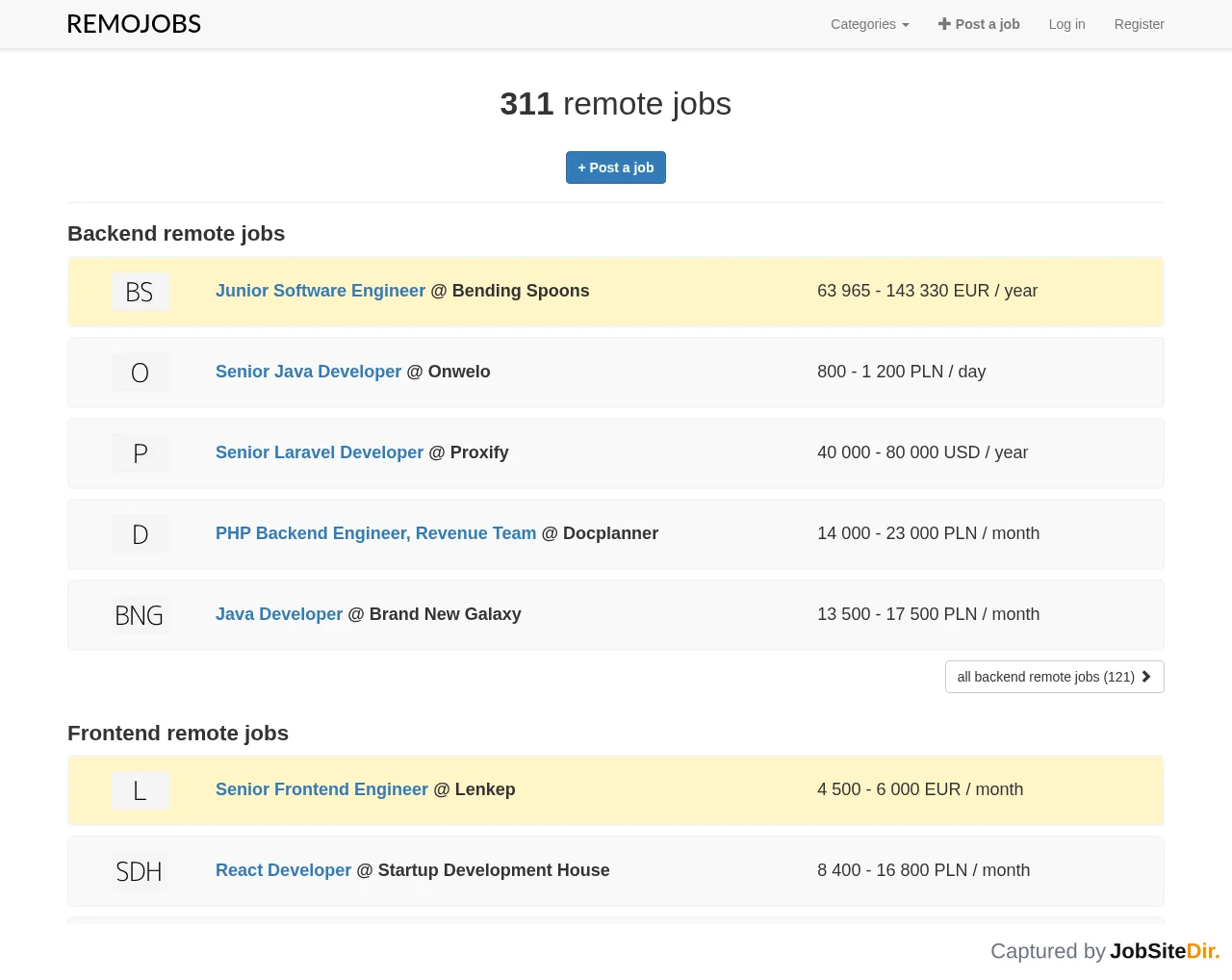Click the salary 63 965 - 143 330 EUR / year
The image size is (1232, 980).
[x=927, y=291]
